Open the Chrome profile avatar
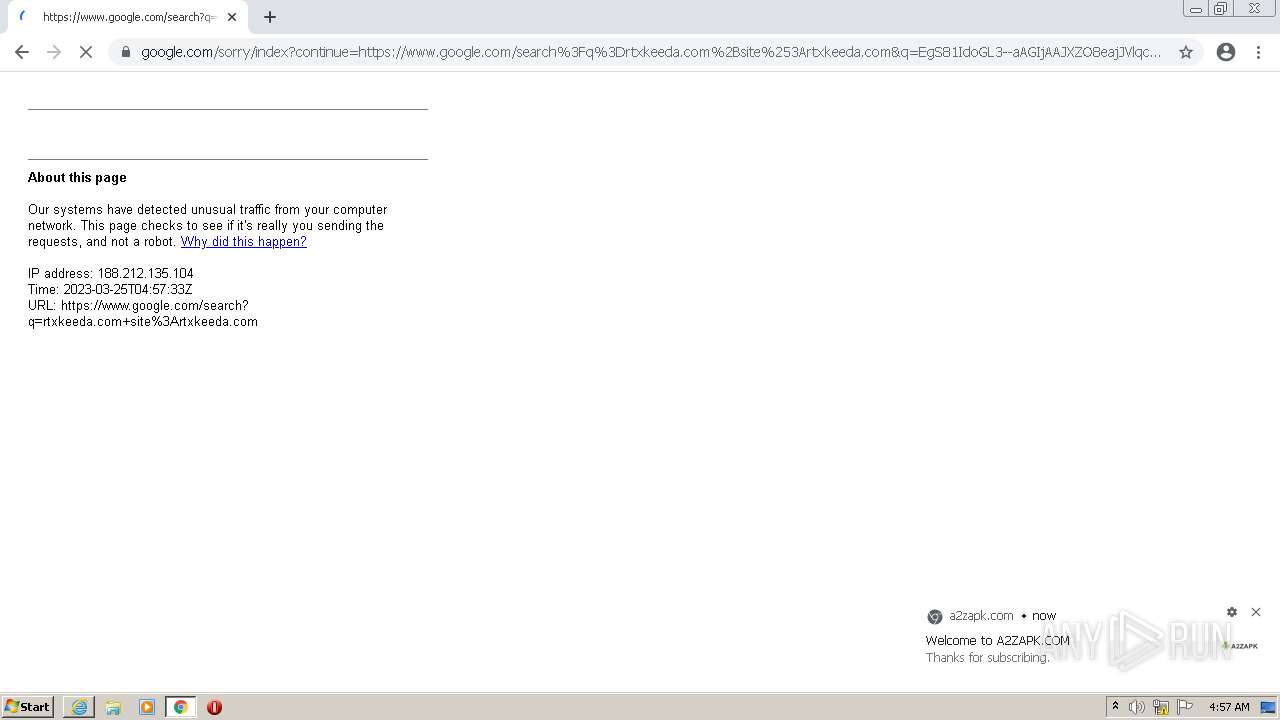The height and width of the screenshot is (720, 1280). 1226,52
